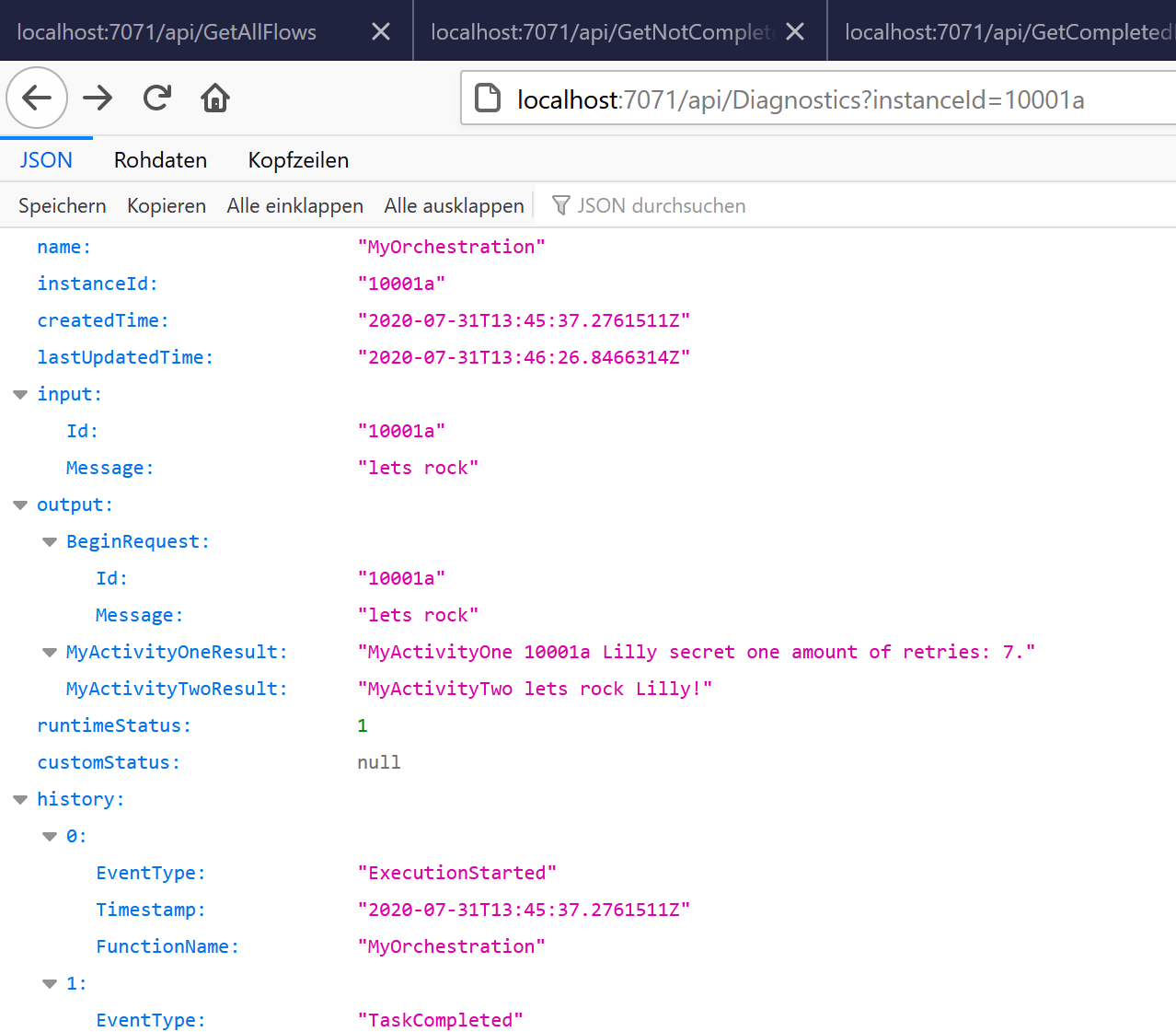
Task: Click the page info document icon in address bar
Action: (488, 99)
